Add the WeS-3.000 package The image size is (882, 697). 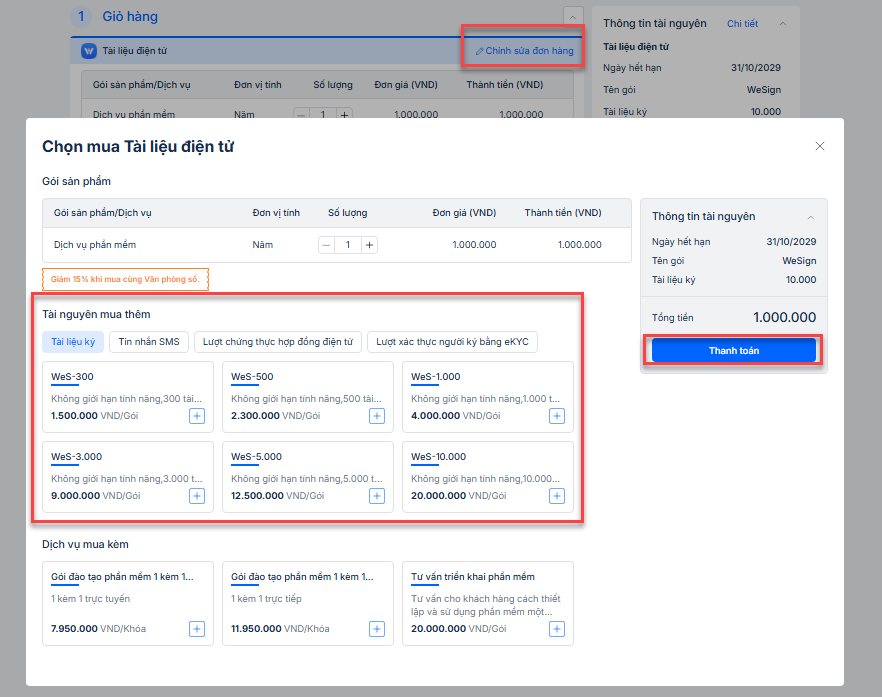[x=196, y=496]
